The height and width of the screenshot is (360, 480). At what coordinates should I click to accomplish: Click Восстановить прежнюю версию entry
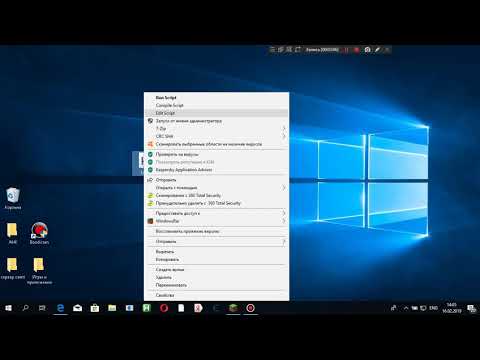tap(187, 231)
